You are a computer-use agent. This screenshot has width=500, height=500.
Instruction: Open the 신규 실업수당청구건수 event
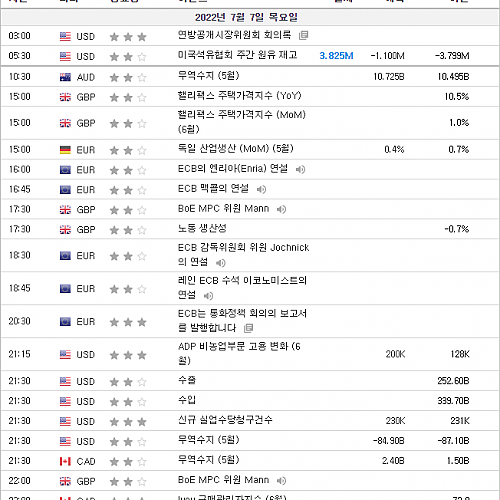pyautogui.click(x=225, y=420)
